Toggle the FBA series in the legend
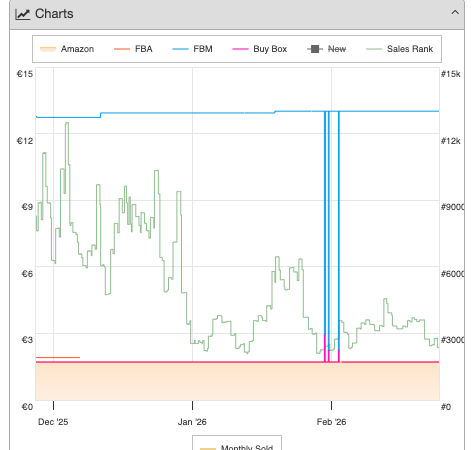Screen dimensions: 474x450 tap(133, 49)
